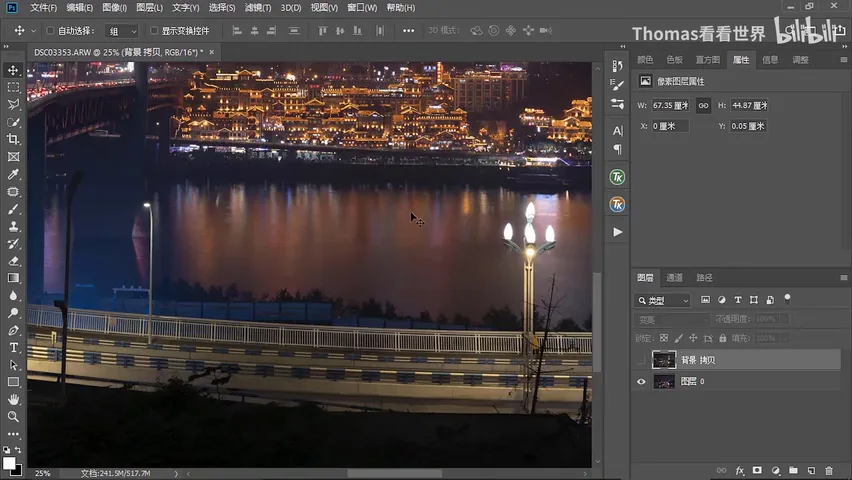Click the green TK panel icon
The image size is (852, 480).
[x=617, y=177]
